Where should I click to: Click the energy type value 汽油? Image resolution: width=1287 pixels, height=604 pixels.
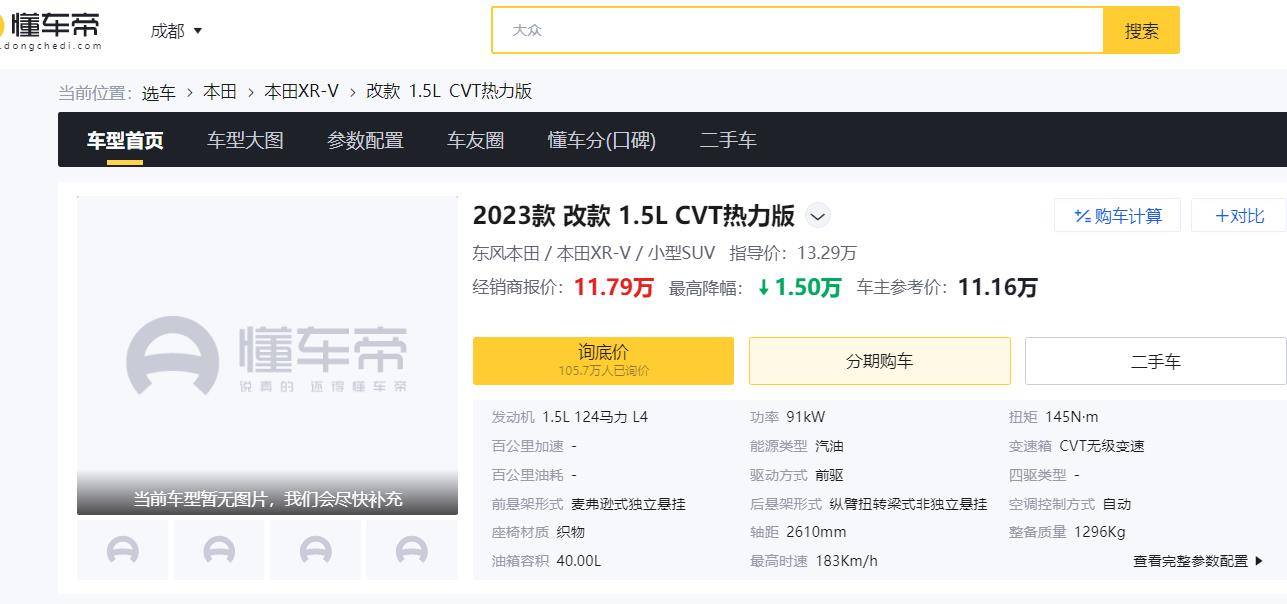coord(829,446)
